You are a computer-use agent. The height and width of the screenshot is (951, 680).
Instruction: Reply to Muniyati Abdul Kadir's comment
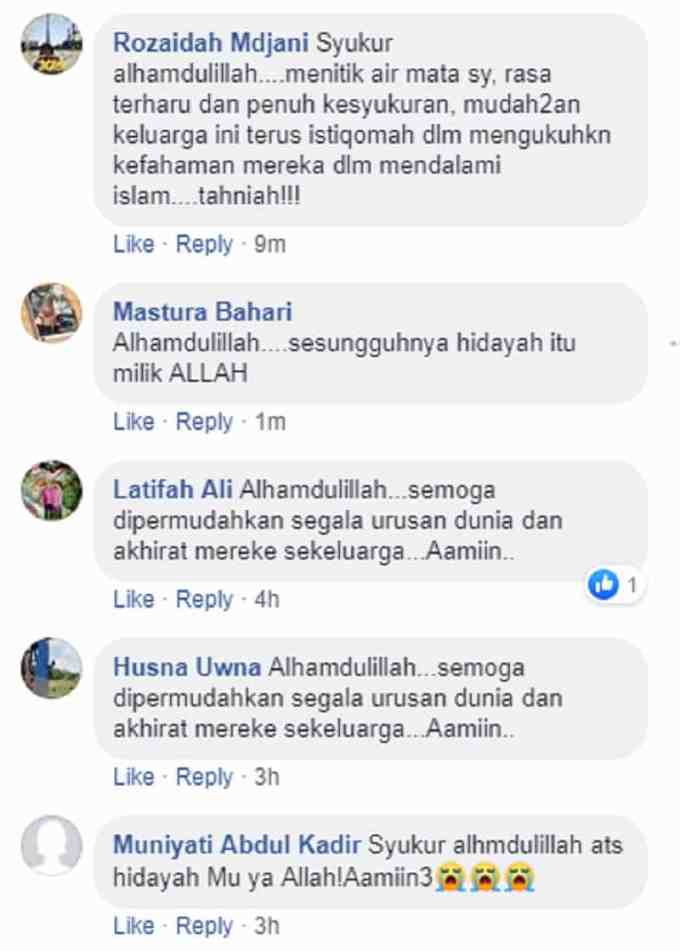pos(204,926)
